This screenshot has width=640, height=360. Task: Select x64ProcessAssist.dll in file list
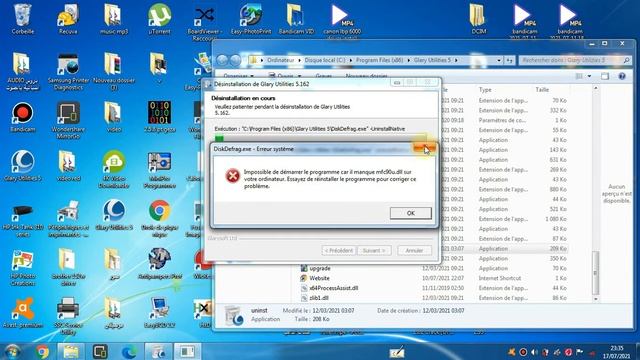pos(333,288)
